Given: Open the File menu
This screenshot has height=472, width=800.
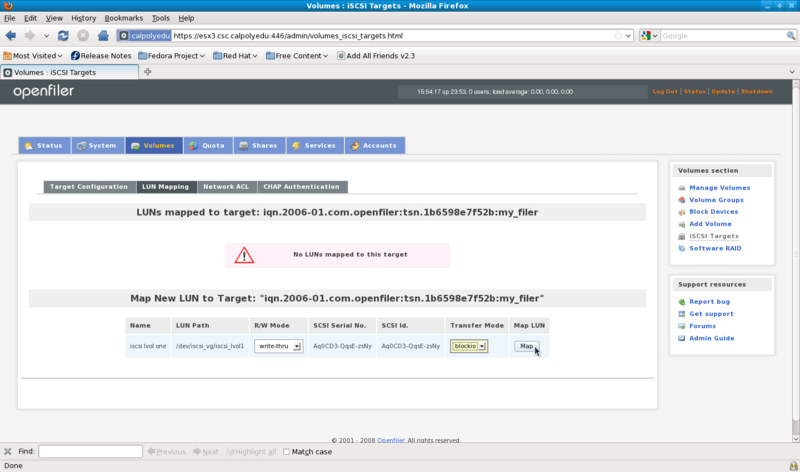Looking at the screenshot, I should [10, 18].
